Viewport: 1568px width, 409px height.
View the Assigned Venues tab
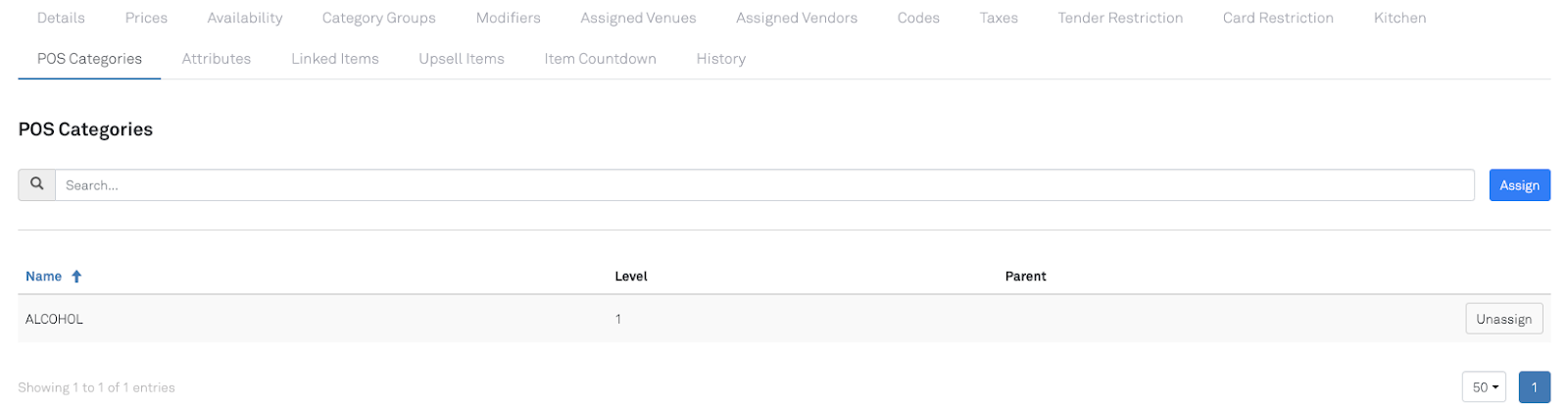638,18
